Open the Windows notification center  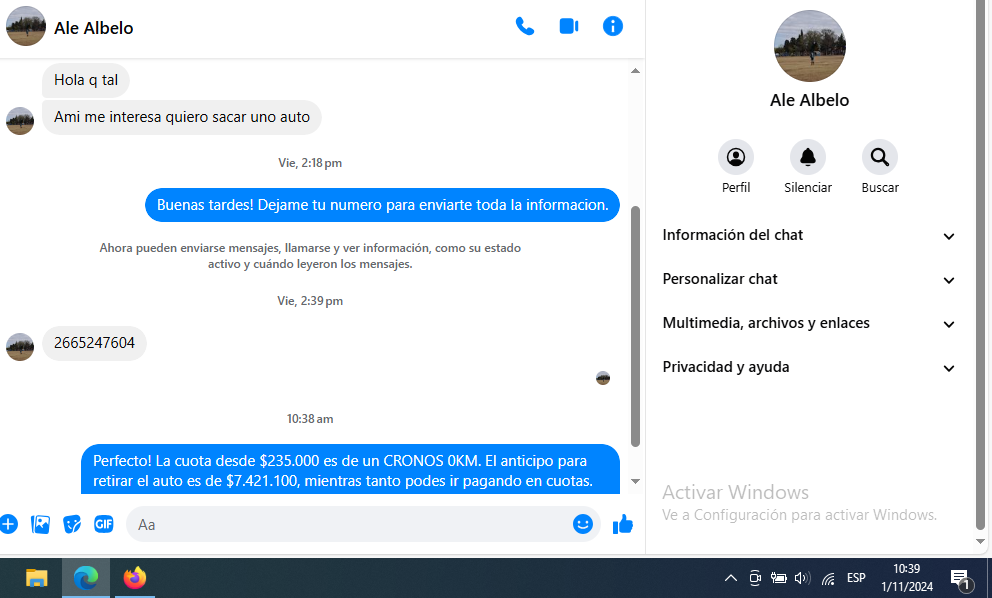pyautogui.click(x=960, y=578)
